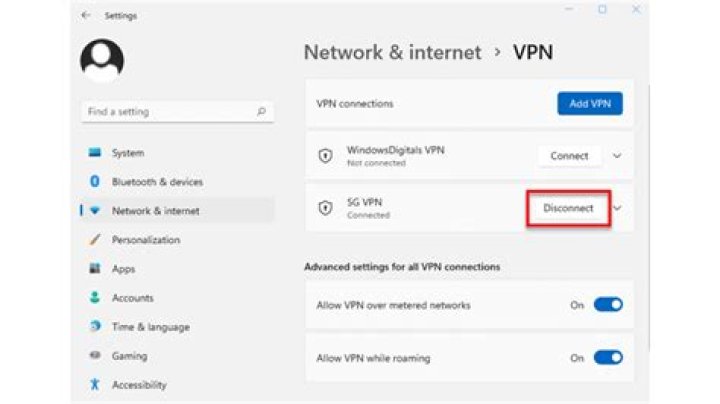This screenshot has width=720, height=404.
Task: Connect to WindowsDigitals VPN
Action: click(569, 156)
